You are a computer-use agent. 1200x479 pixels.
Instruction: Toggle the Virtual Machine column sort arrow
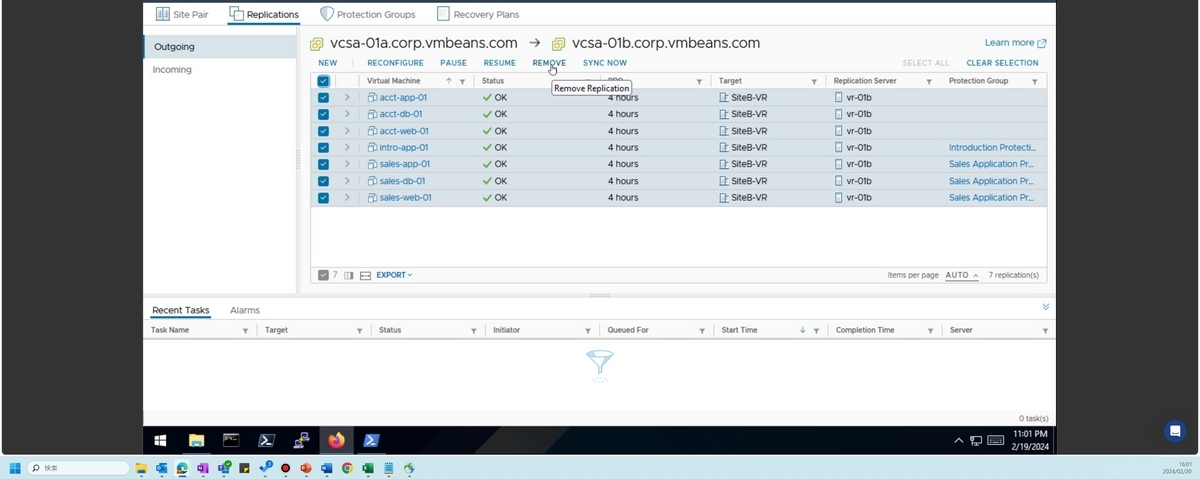[449, 81]
